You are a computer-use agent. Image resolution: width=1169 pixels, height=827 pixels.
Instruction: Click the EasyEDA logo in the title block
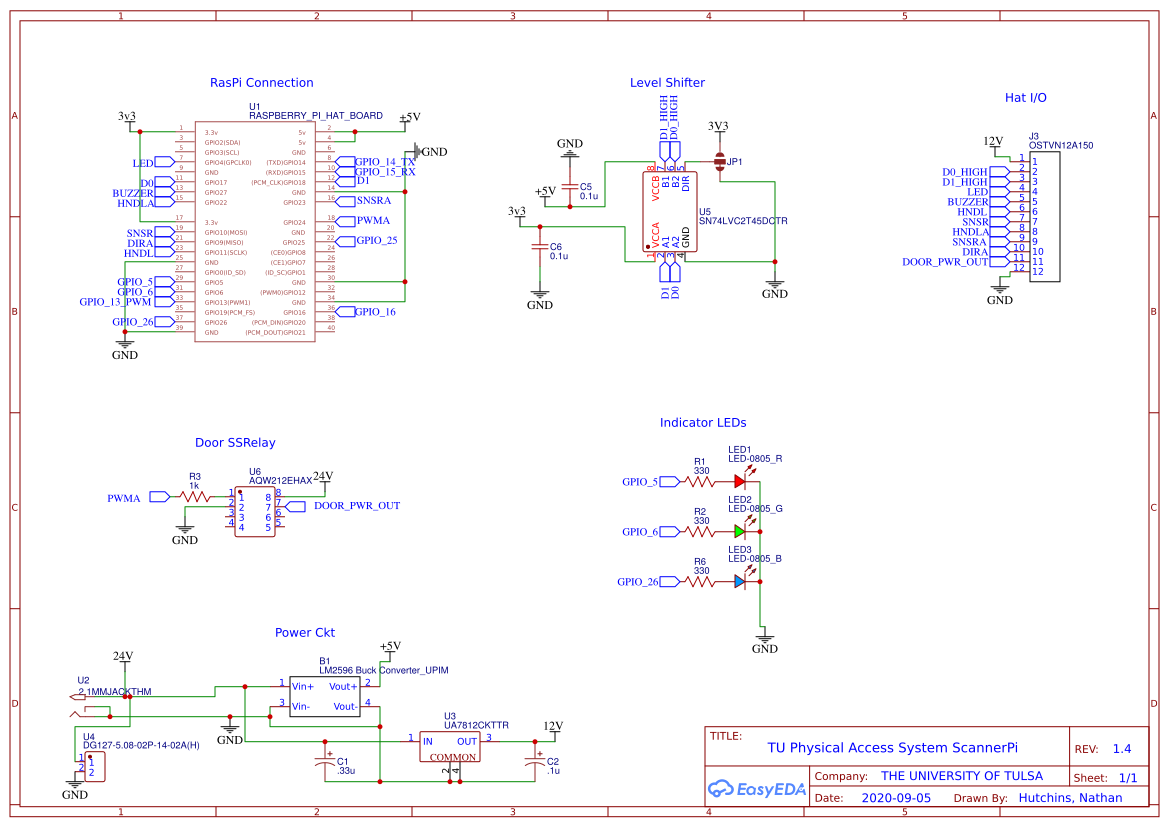(757, 789)
